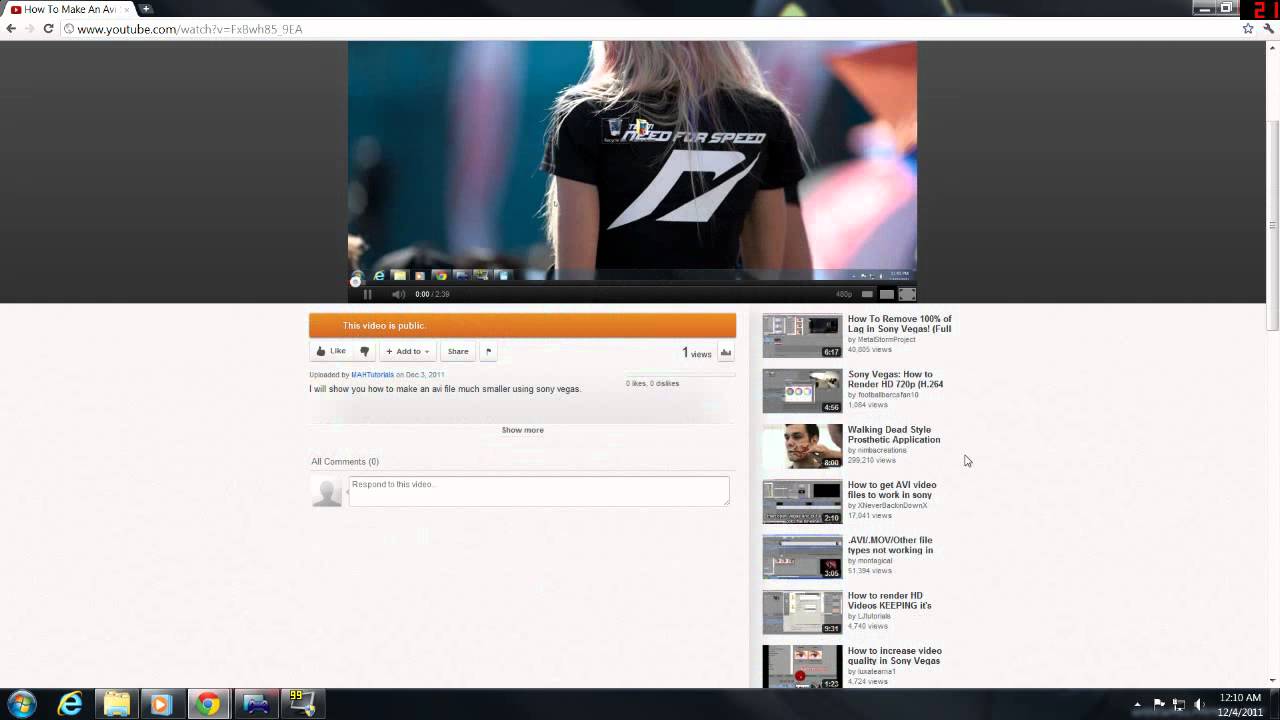Click the This video is public banner

pyautogui.click(x=522, y=325)
